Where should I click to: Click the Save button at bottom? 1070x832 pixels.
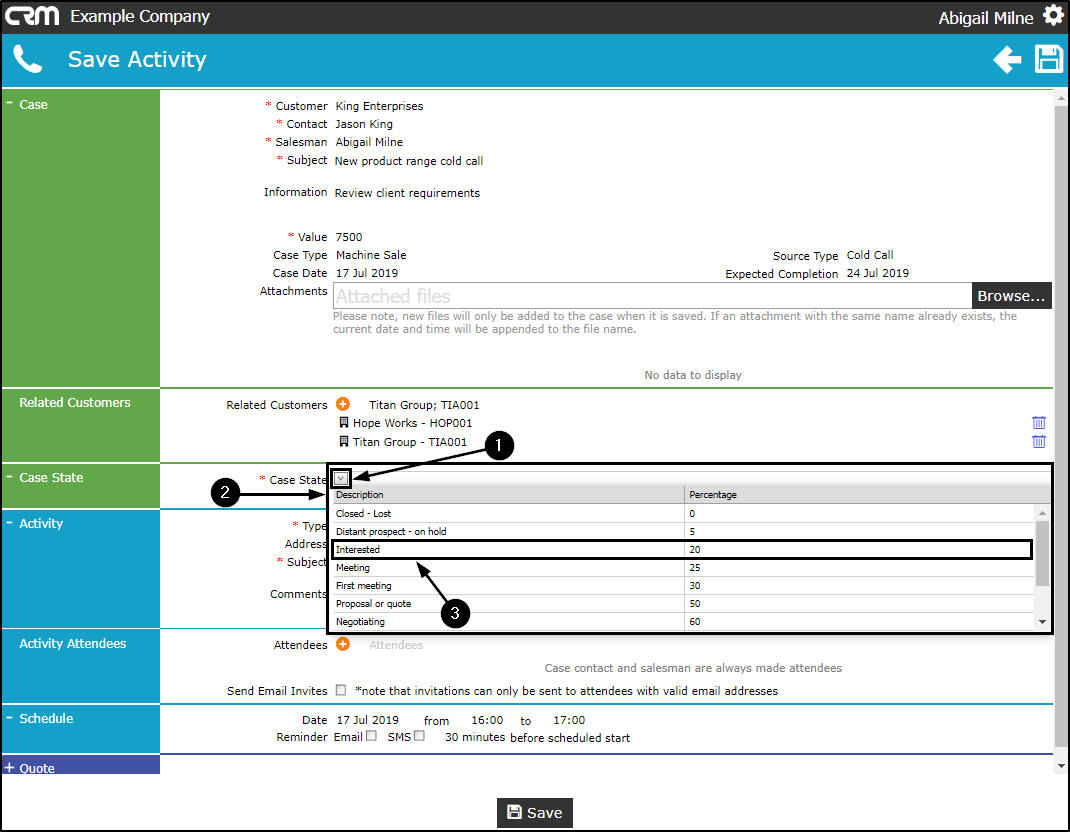tap(534, 812)
